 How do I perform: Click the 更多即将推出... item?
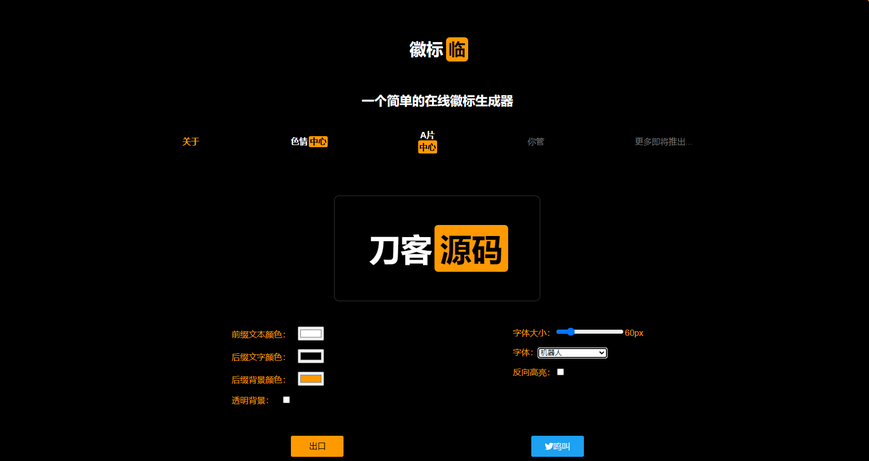(x=662, y=142)
